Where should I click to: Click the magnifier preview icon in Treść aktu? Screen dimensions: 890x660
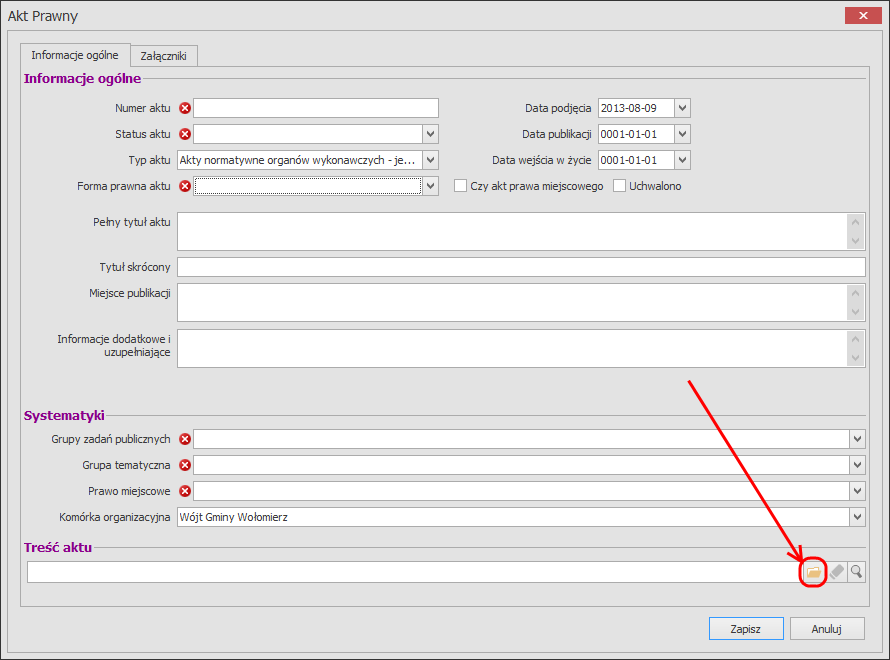click(x=857, y=572)
